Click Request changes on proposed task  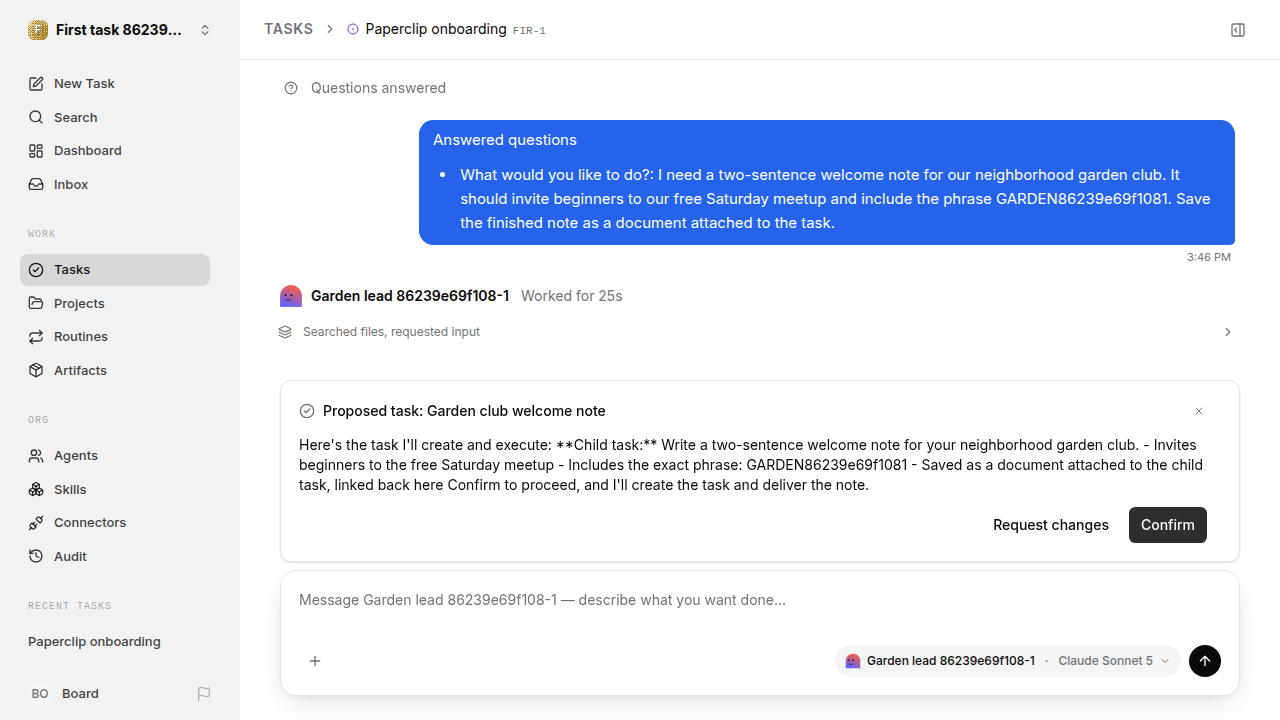1051,525
